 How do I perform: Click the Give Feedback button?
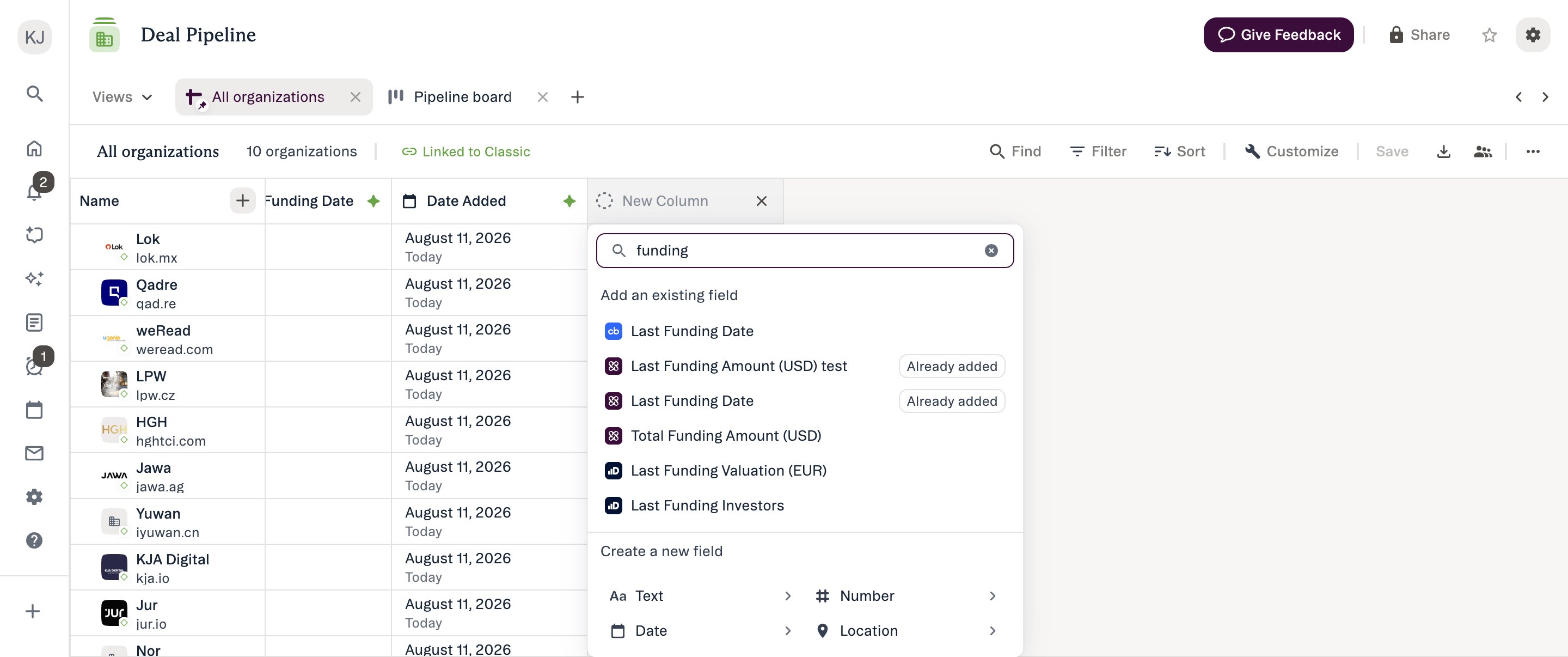1278,35
